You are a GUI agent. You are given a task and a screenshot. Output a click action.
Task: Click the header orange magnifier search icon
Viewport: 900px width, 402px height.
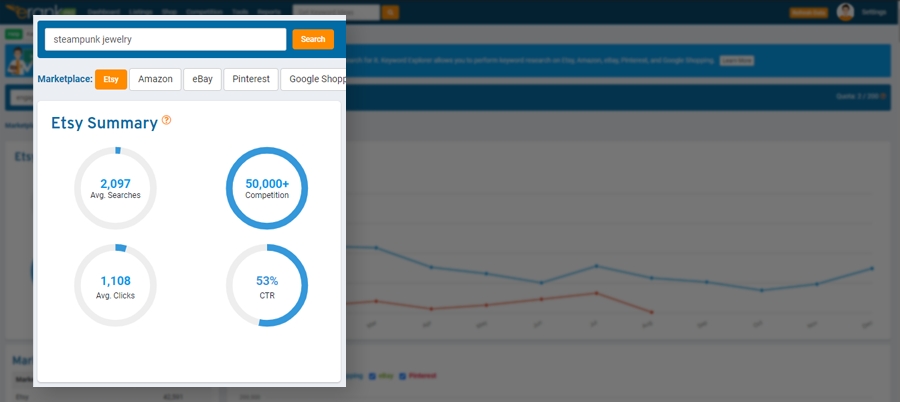coord(390,12)
